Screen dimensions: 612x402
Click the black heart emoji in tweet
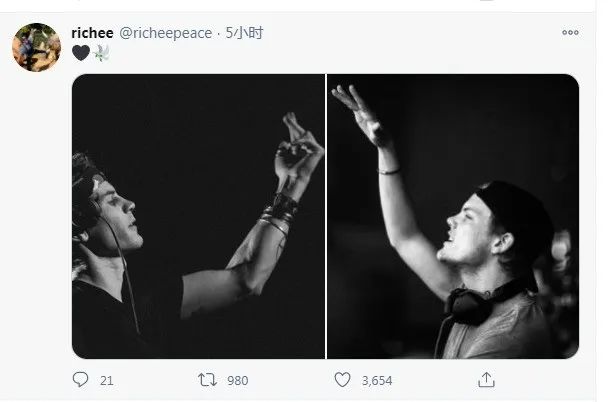(81, 53)
